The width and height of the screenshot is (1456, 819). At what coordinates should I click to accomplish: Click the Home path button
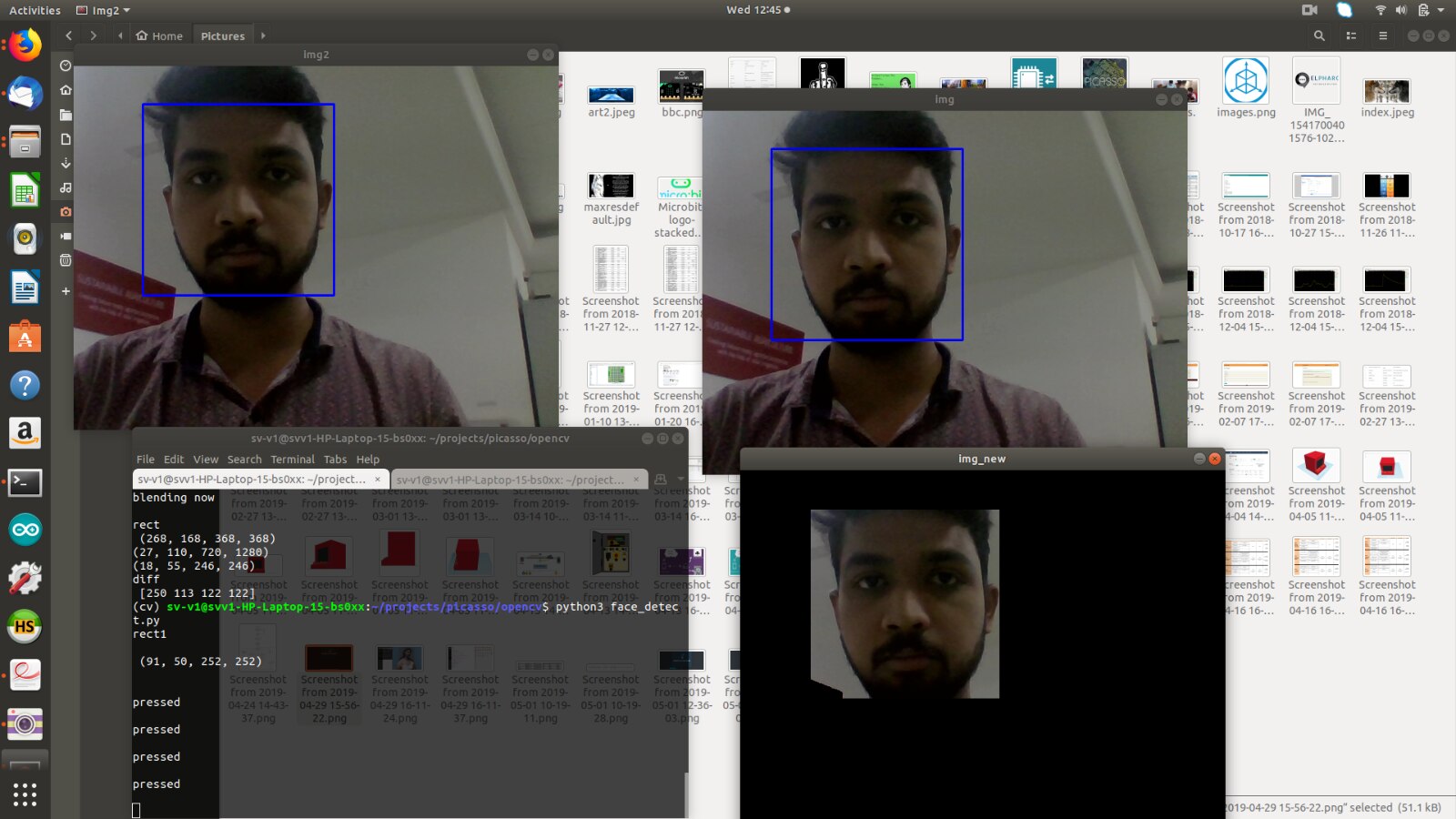tap(159, 35)
